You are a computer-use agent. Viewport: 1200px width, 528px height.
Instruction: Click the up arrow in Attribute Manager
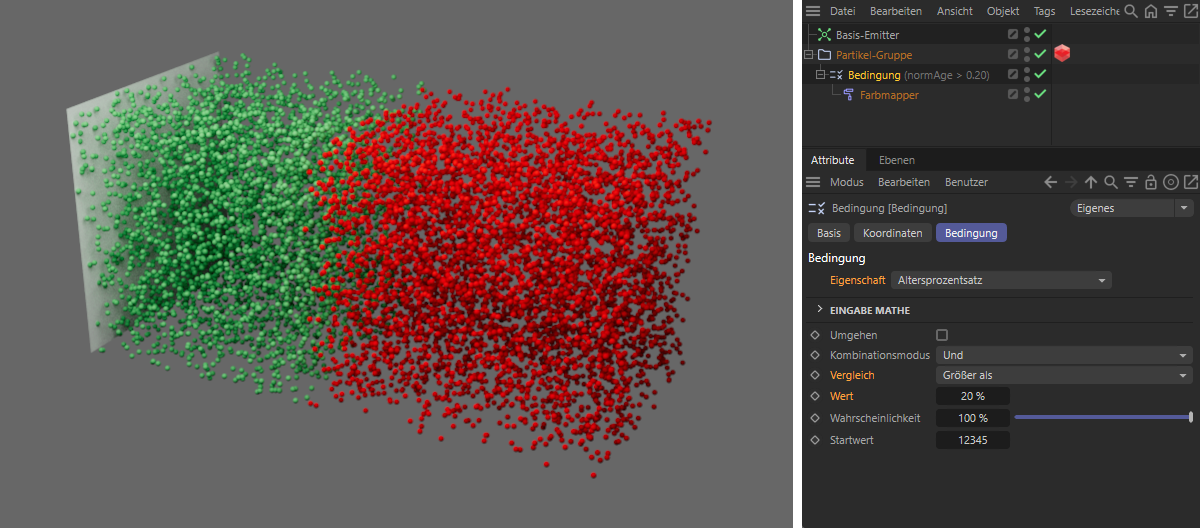click(x=1091, y=182)
